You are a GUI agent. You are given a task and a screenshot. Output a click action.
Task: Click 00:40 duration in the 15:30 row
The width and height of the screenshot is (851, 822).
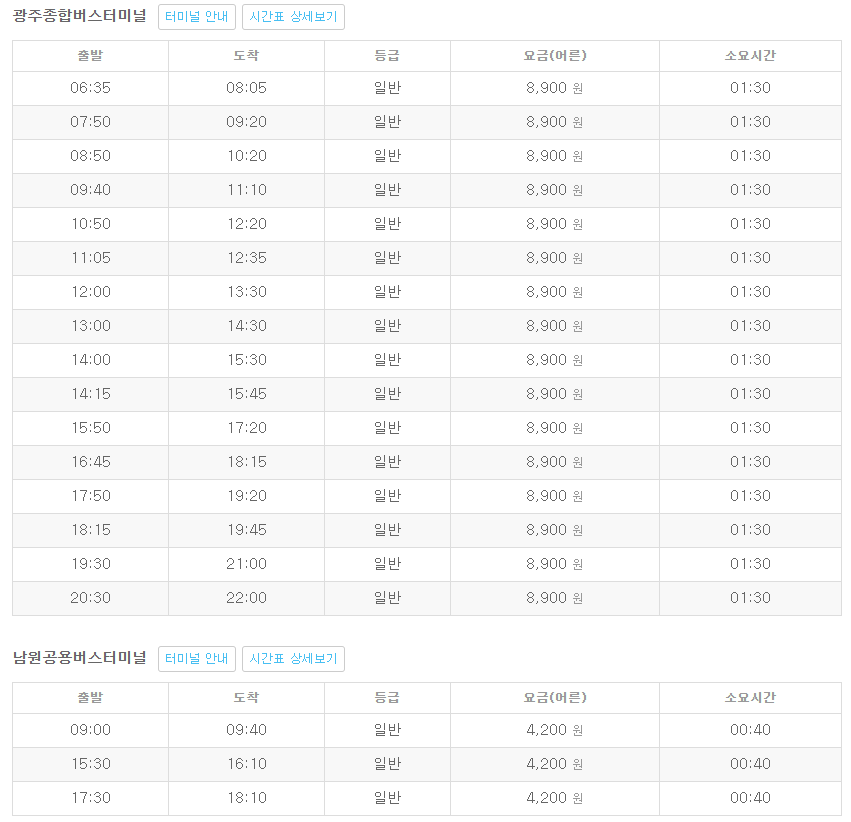(750, 764)
